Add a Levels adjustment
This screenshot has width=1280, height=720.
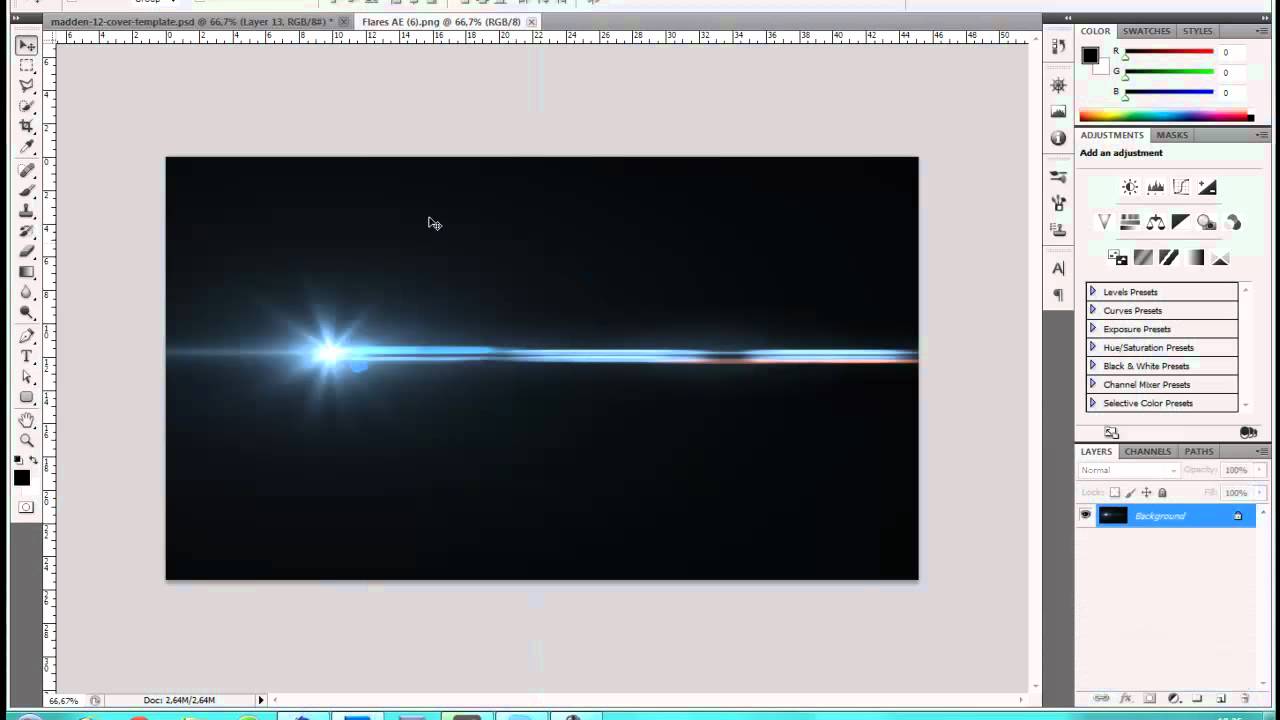pyautogui.click(x=1156, y=187)
